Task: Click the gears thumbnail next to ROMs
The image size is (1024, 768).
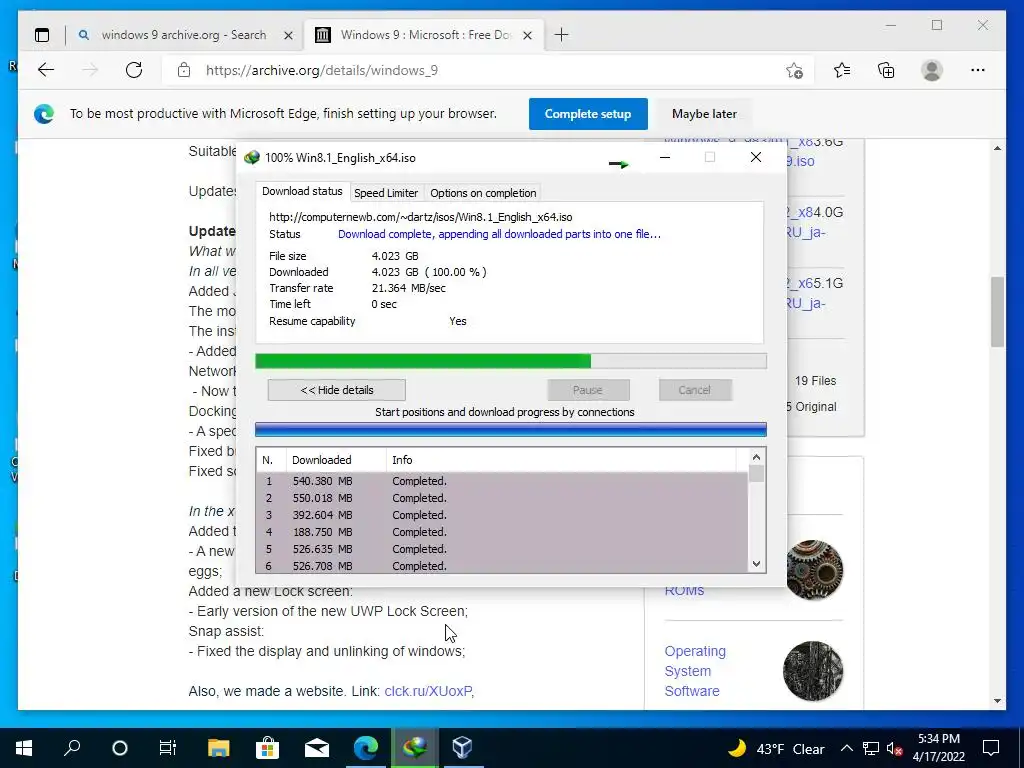Action: coord(813,569)
